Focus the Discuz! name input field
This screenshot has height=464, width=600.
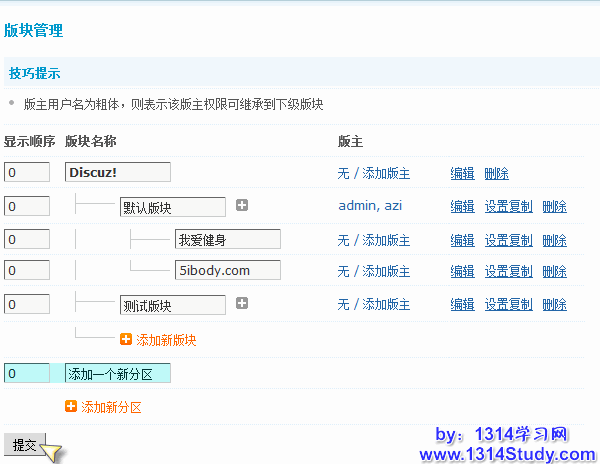pos(118,172)
